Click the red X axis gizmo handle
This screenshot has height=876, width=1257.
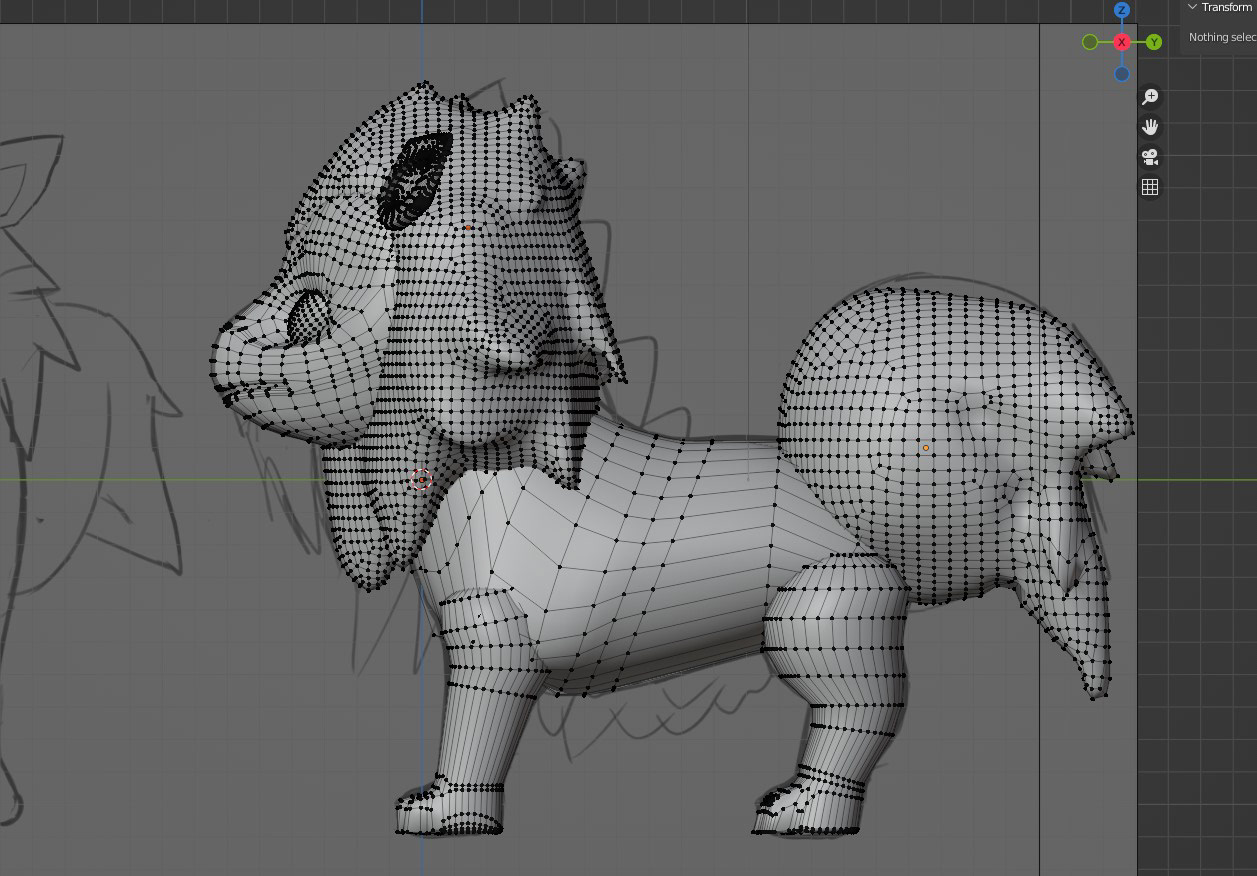(x=1122, y=42)
